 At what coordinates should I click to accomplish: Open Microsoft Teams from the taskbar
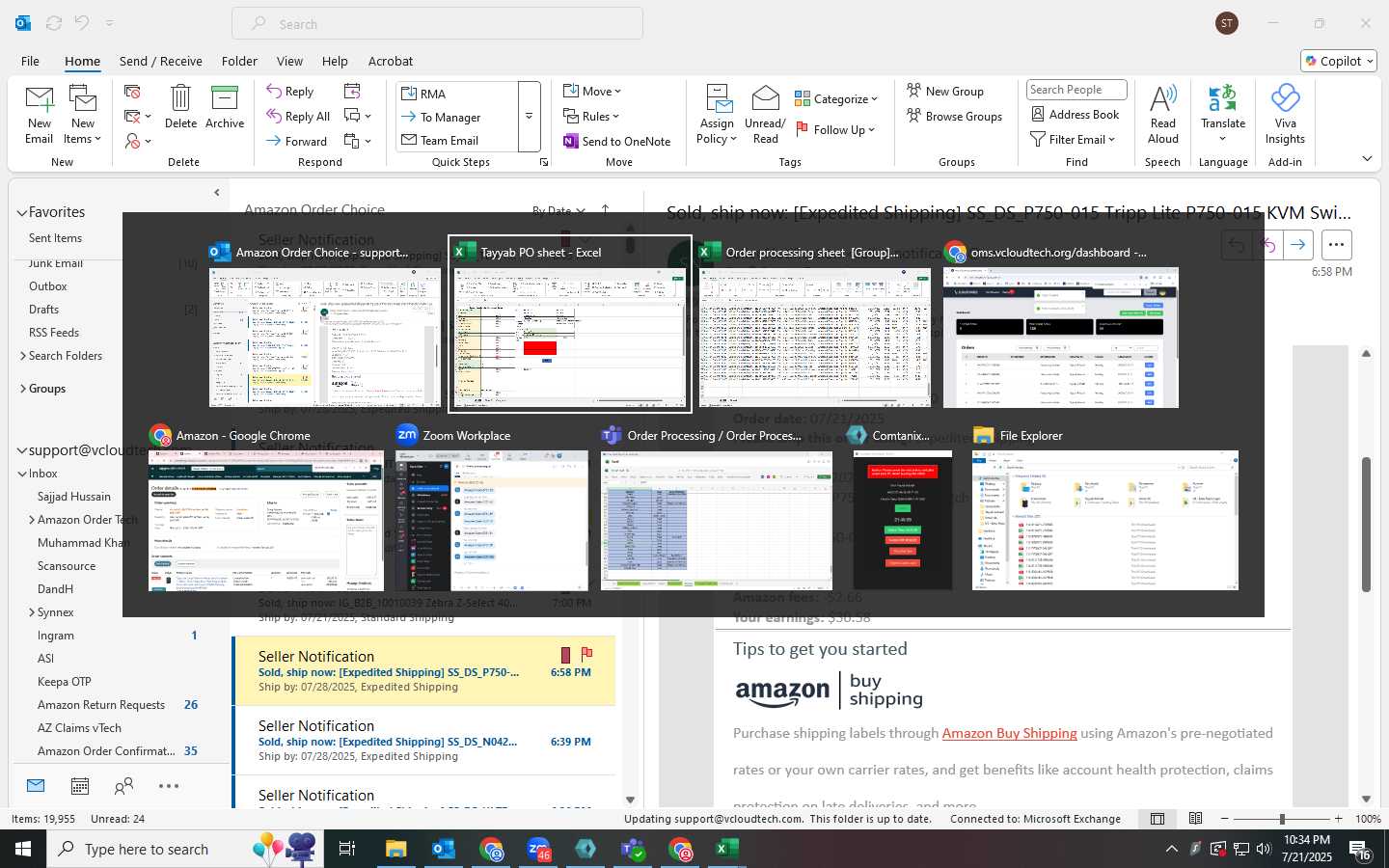coord(633,849)
